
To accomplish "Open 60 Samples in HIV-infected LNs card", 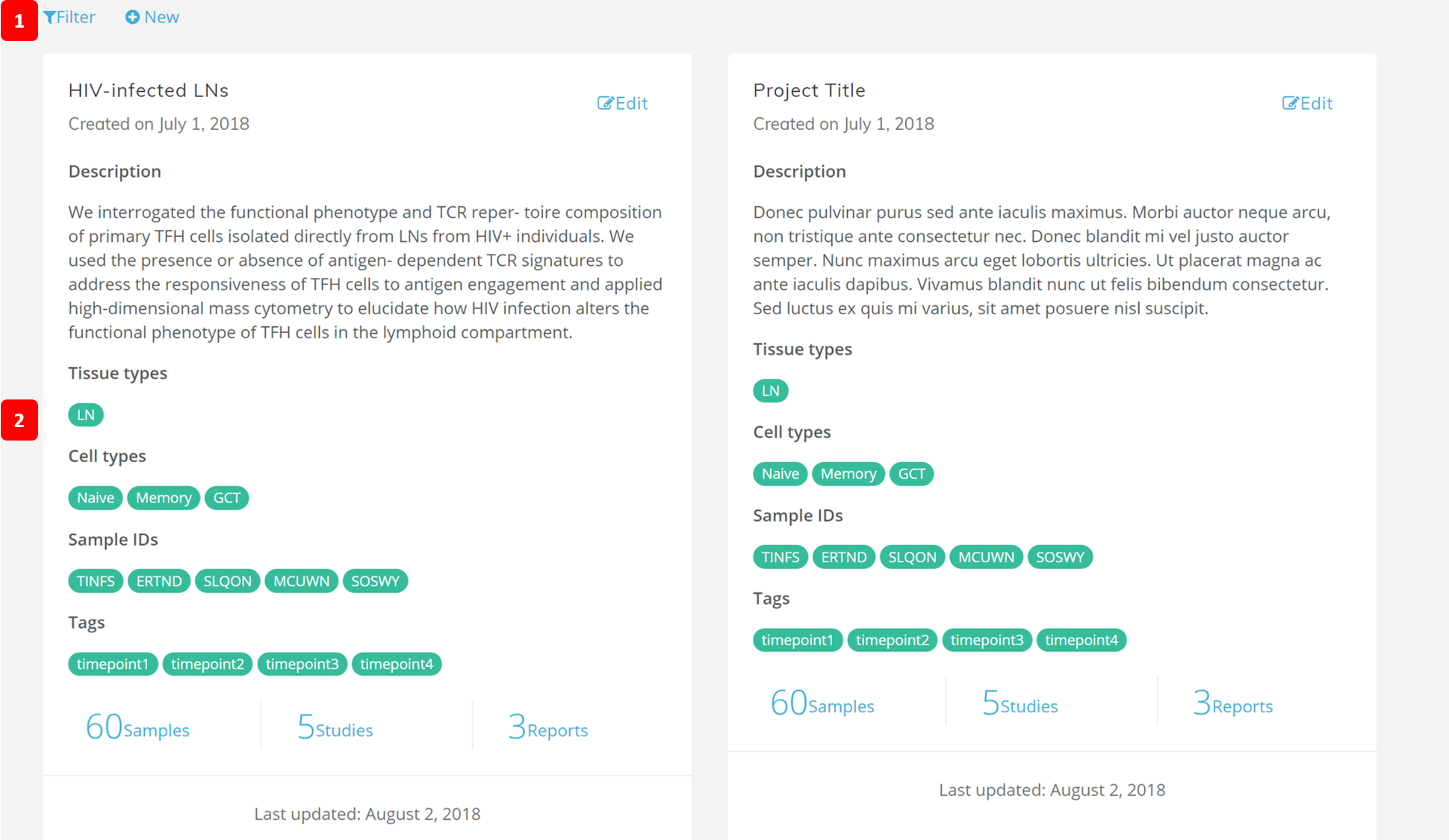I will pos(137,727).
